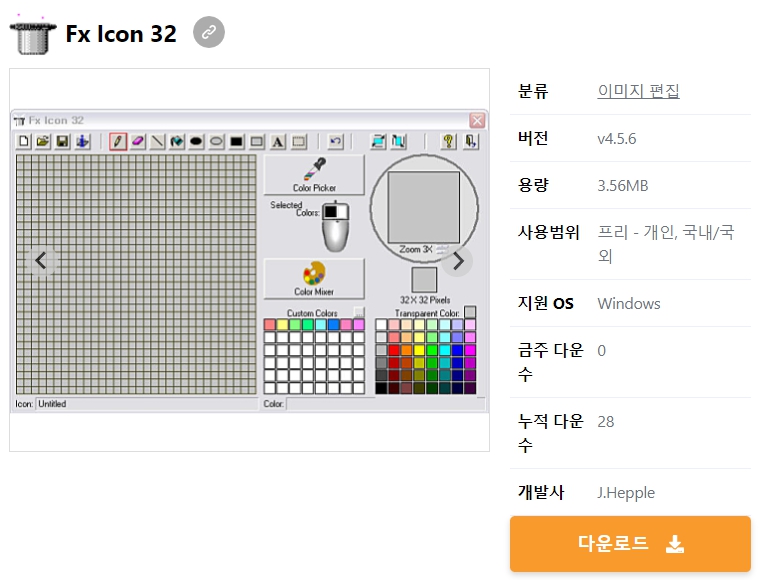Select the filled ellipse tool
This screenshot has width=759, height=580.
[197, 141]
